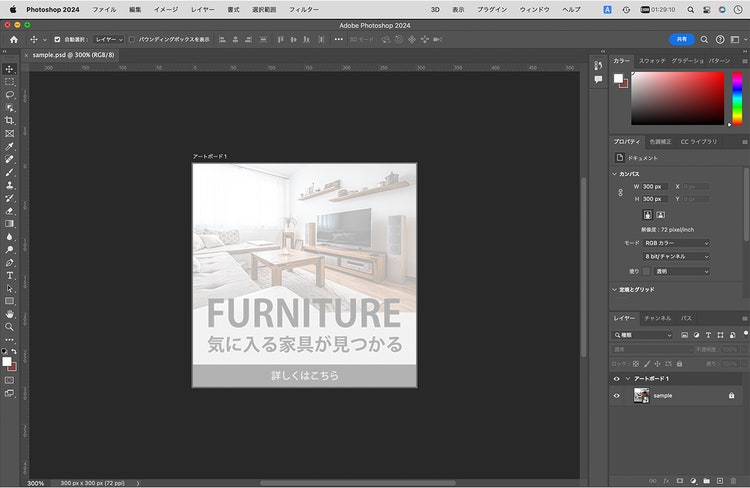Open the レイヤー auto-select dropdown
750x488 pixels.
[109, 40]
